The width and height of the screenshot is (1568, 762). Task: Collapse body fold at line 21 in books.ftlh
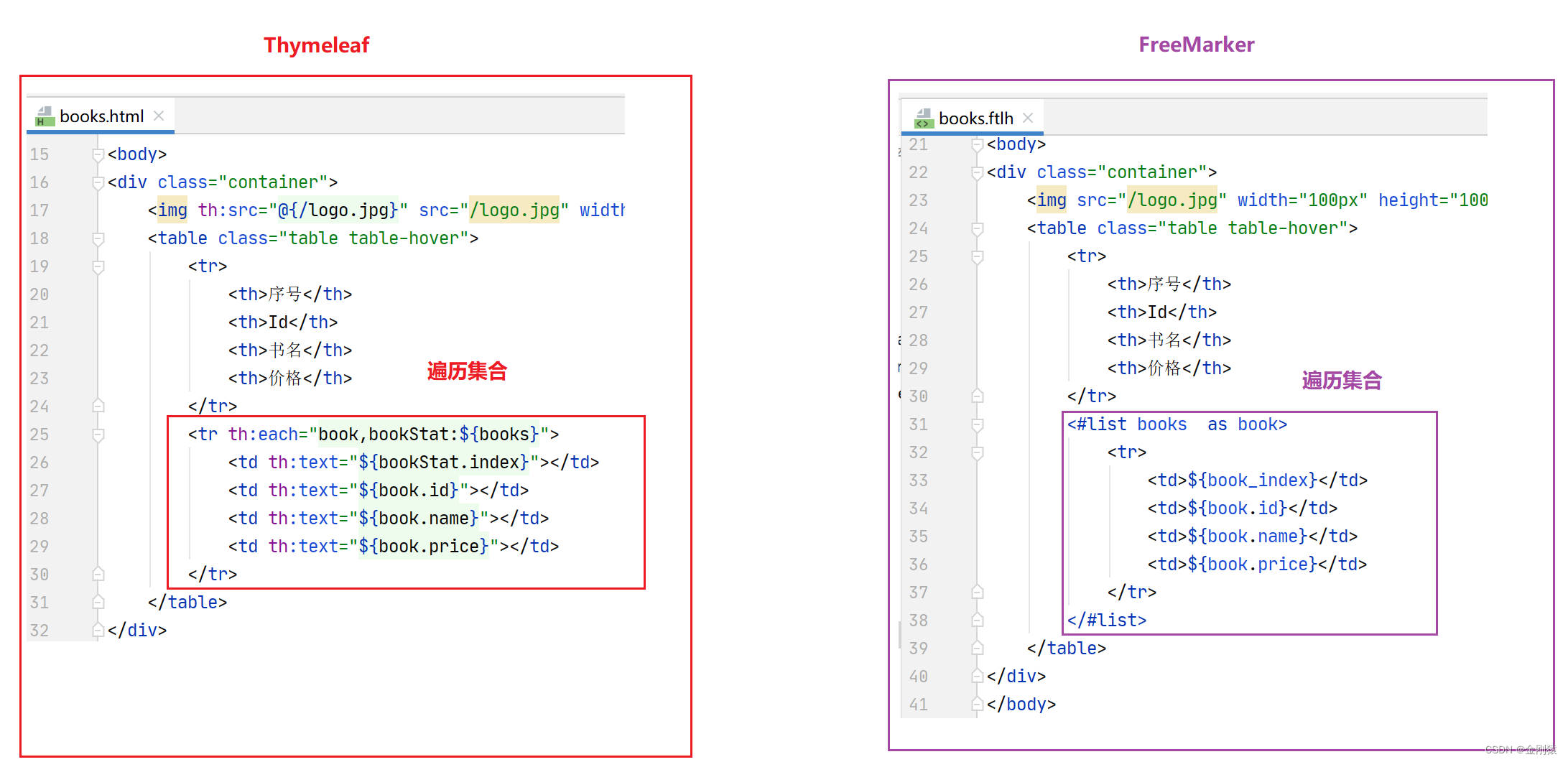[977, 145]
